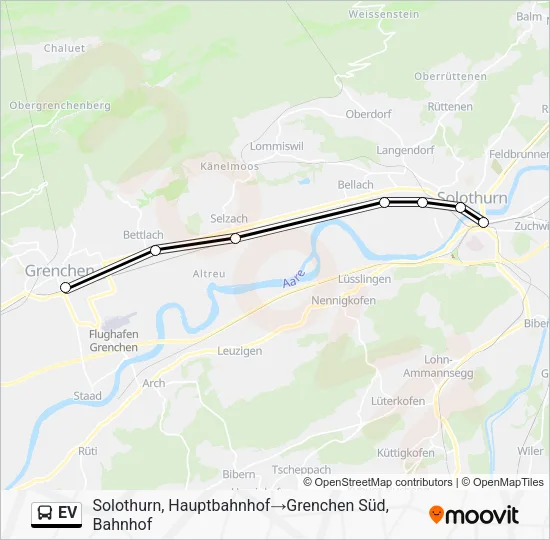The image size is (550, 540).
Task: Click the Grenchen Süd stop marker
Action: pos(66,287)
